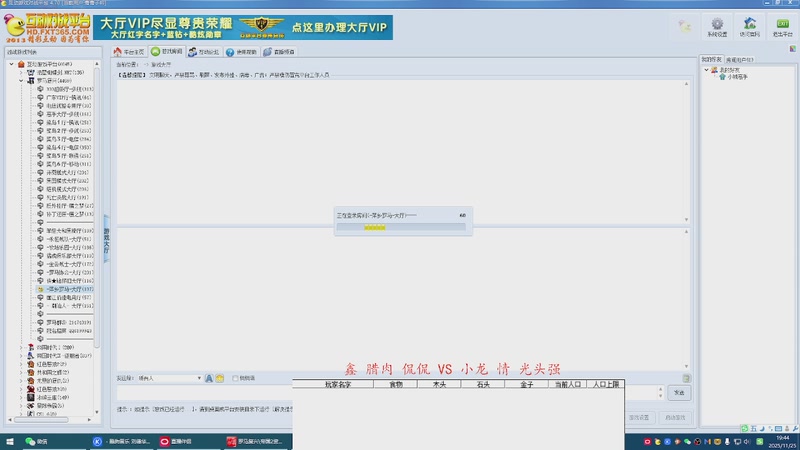Open the 互动论坛 tab
The image size is (800, 450).
click(x=204, y=52)
